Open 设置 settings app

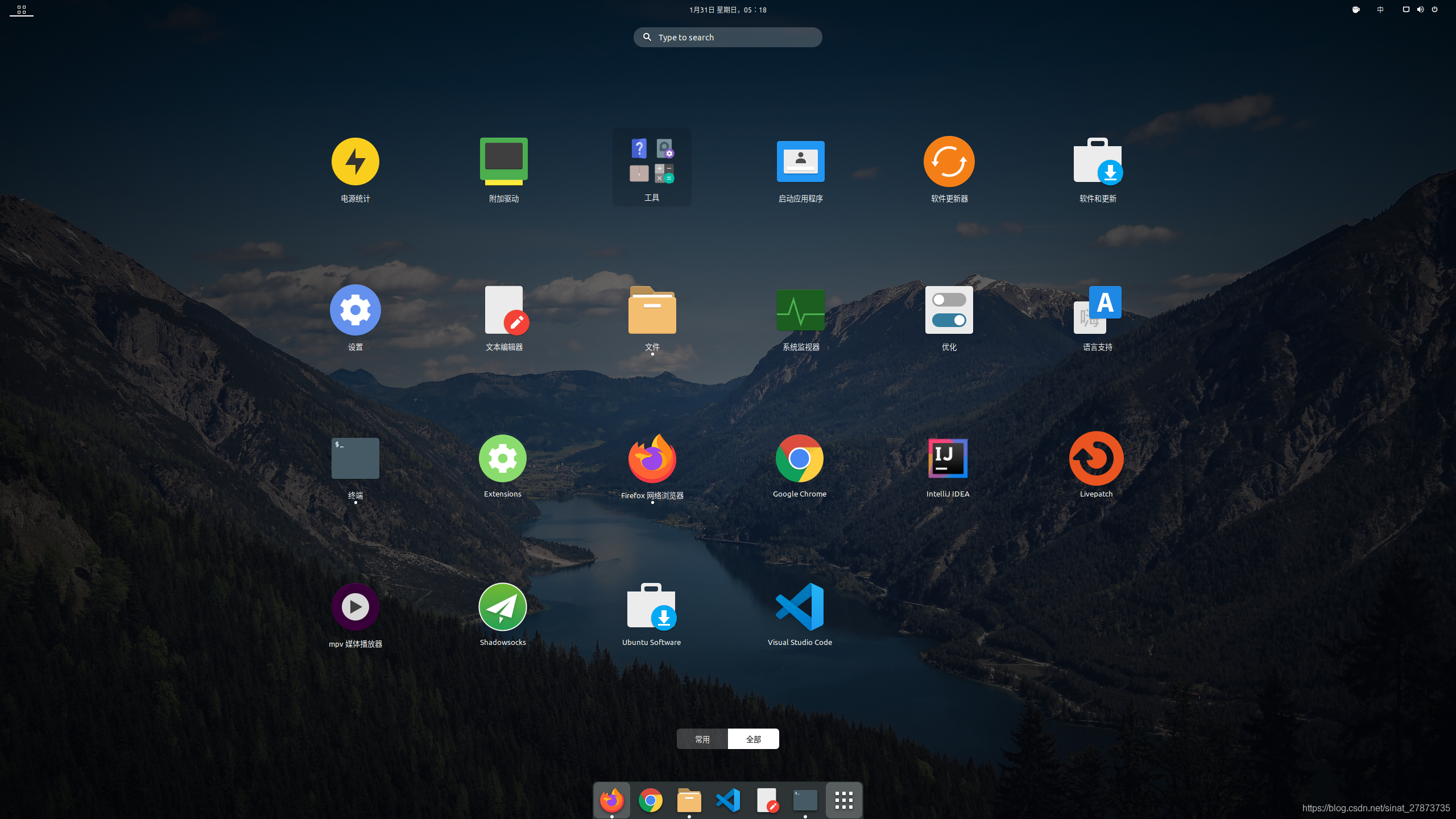(x=355, y=318)
